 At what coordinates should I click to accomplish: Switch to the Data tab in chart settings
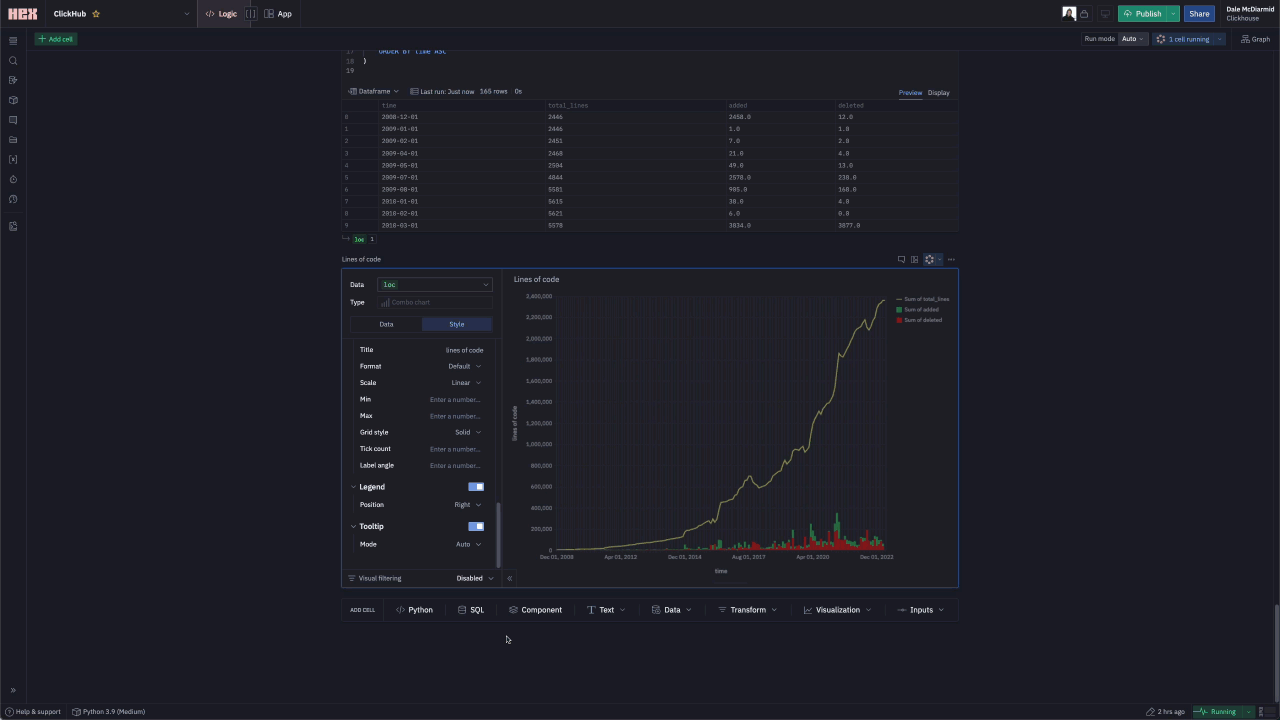coord(386,324)
